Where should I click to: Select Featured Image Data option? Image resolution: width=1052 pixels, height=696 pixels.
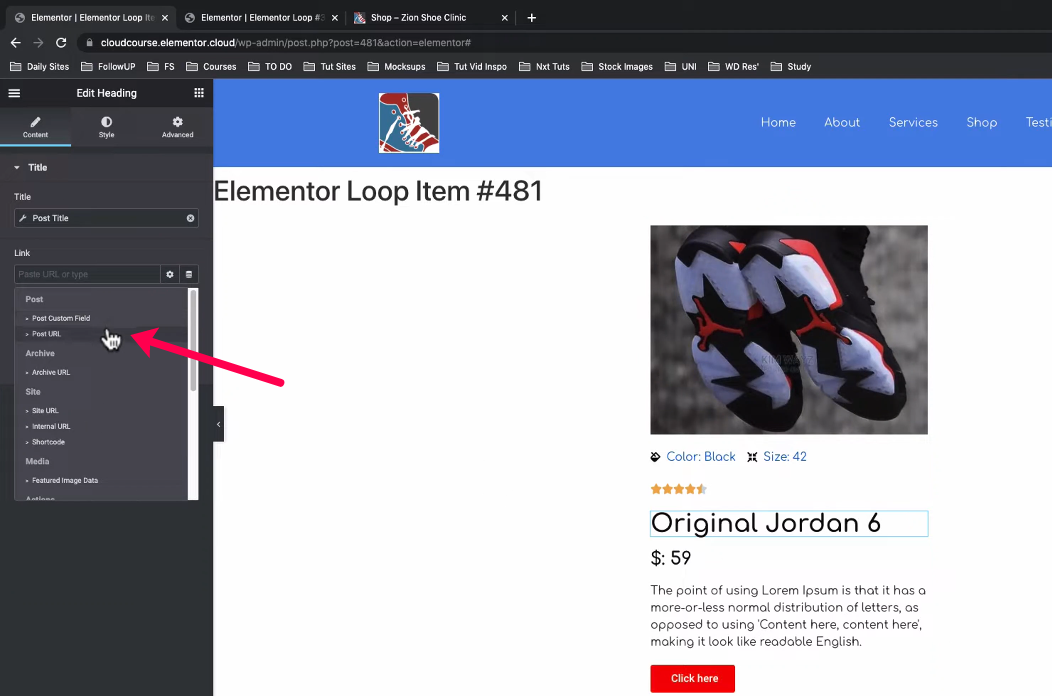(65, 481)
